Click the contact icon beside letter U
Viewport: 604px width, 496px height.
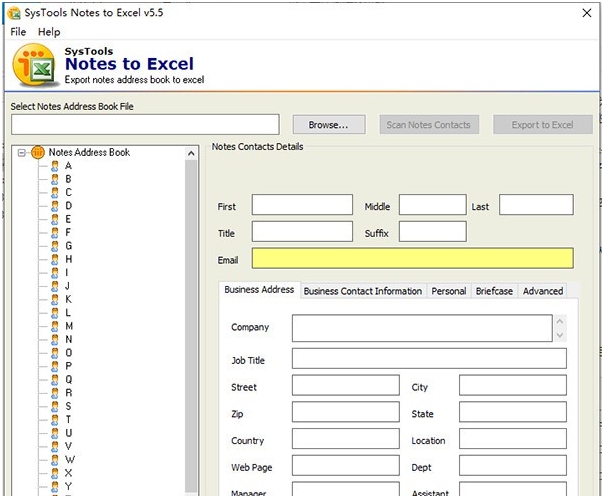(55, 434)
